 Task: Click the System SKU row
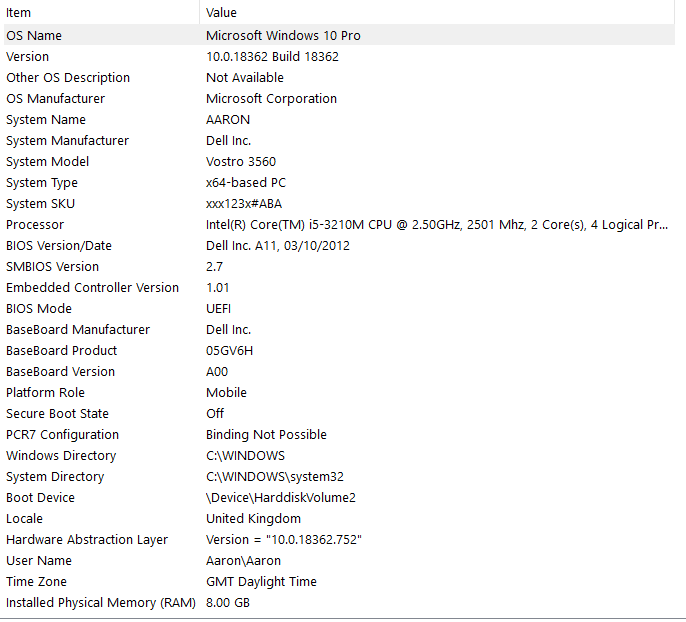click(x=39, y=203)
